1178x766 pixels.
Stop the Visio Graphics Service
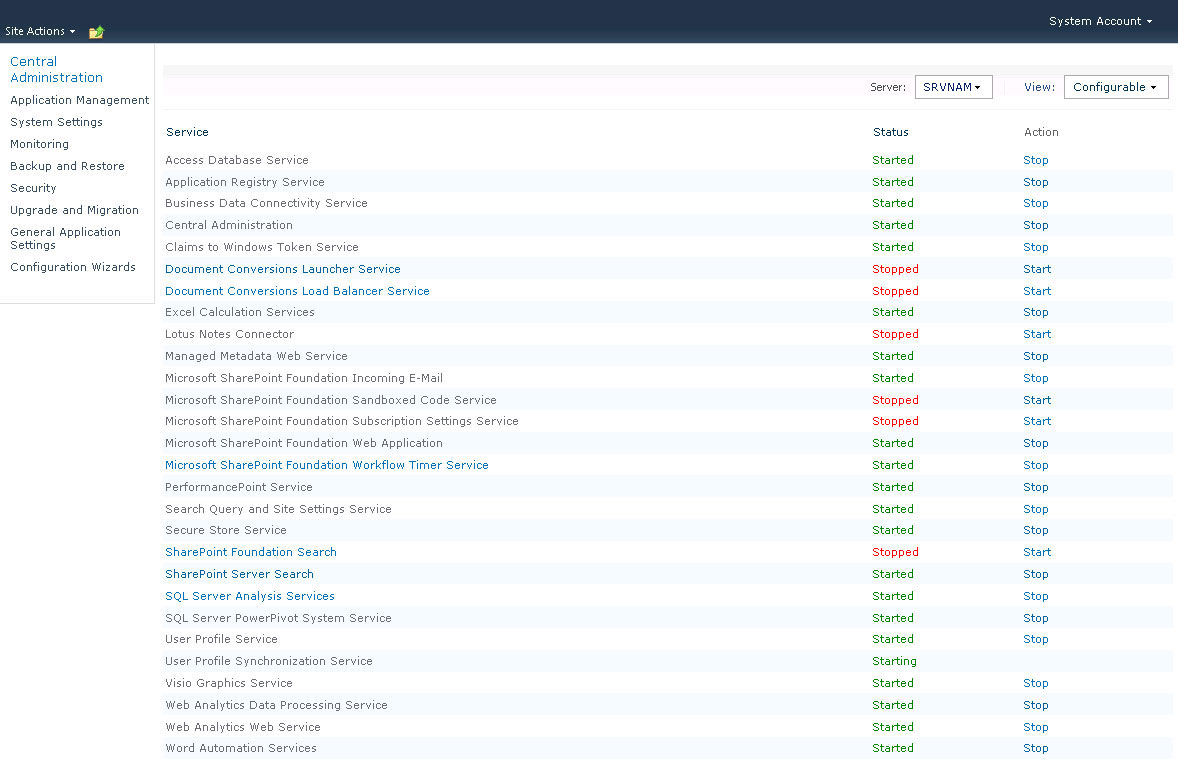point(1035,683)
